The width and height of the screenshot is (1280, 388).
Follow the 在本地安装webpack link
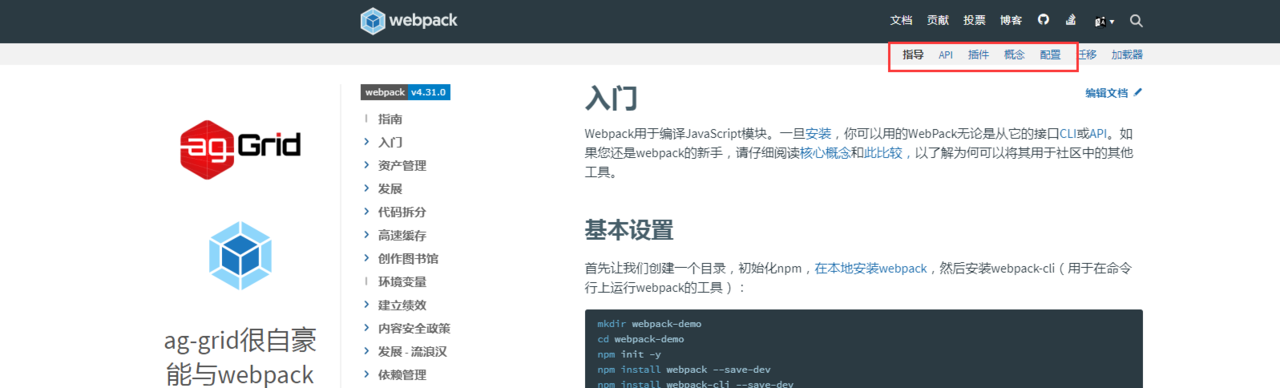click(x=871, y=268)
